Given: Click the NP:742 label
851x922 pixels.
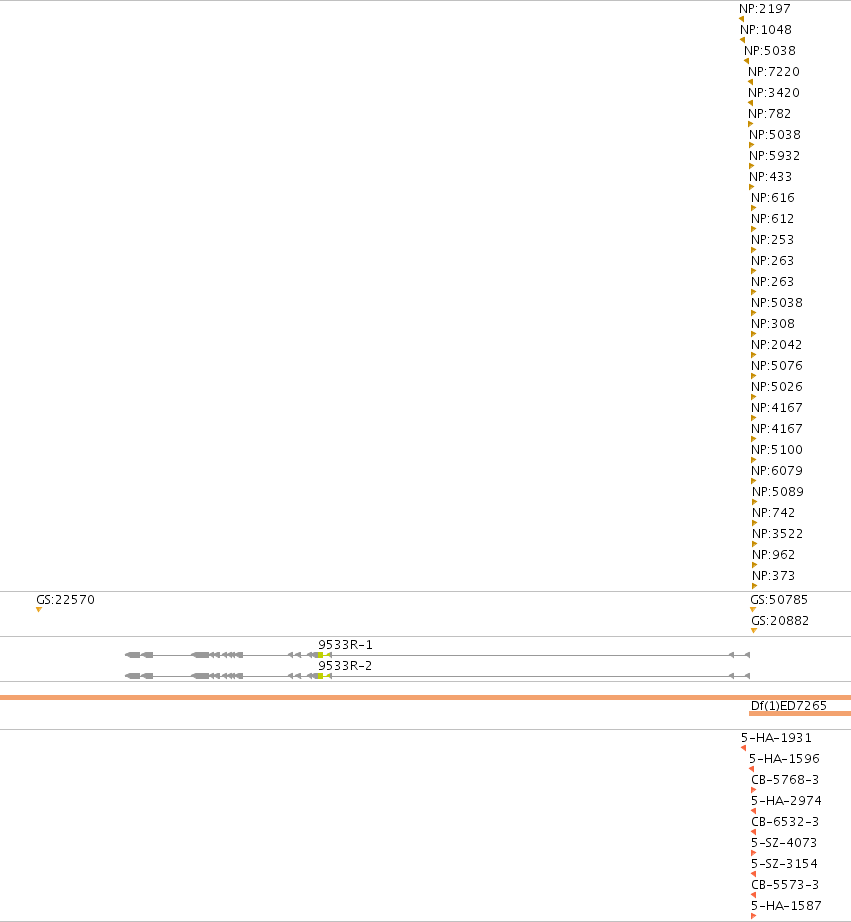Looking at the screenshot, I should pos(774,513).
